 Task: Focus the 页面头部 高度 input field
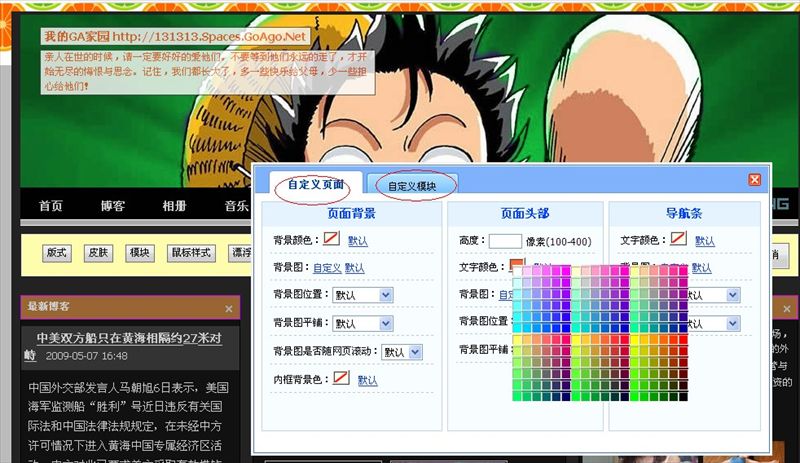click(505, 241)
